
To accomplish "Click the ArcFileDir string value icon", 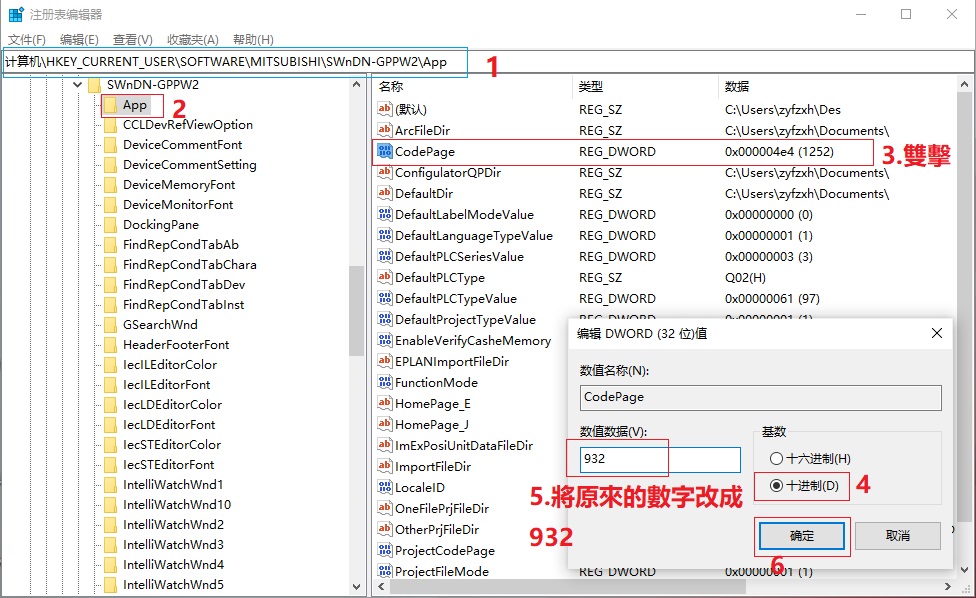I will click(385, 131).
